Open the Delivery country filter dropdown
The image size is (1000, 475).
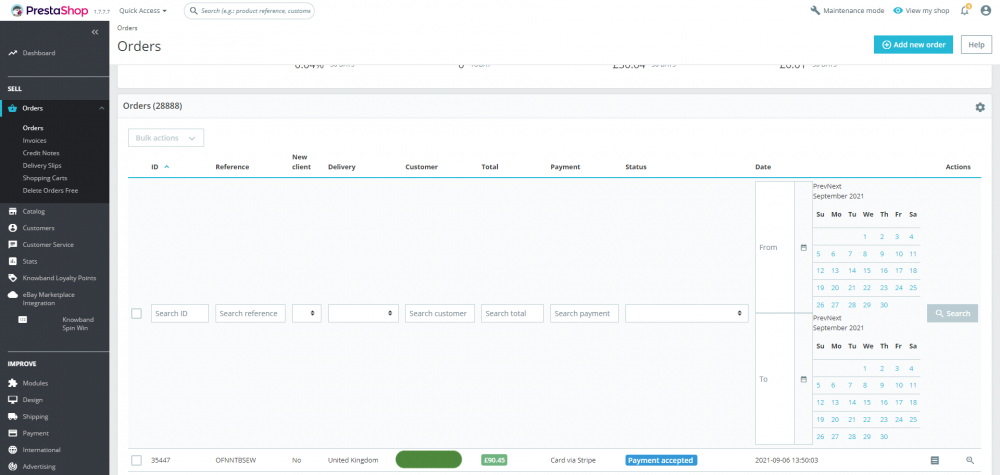(x=364, y=313)
